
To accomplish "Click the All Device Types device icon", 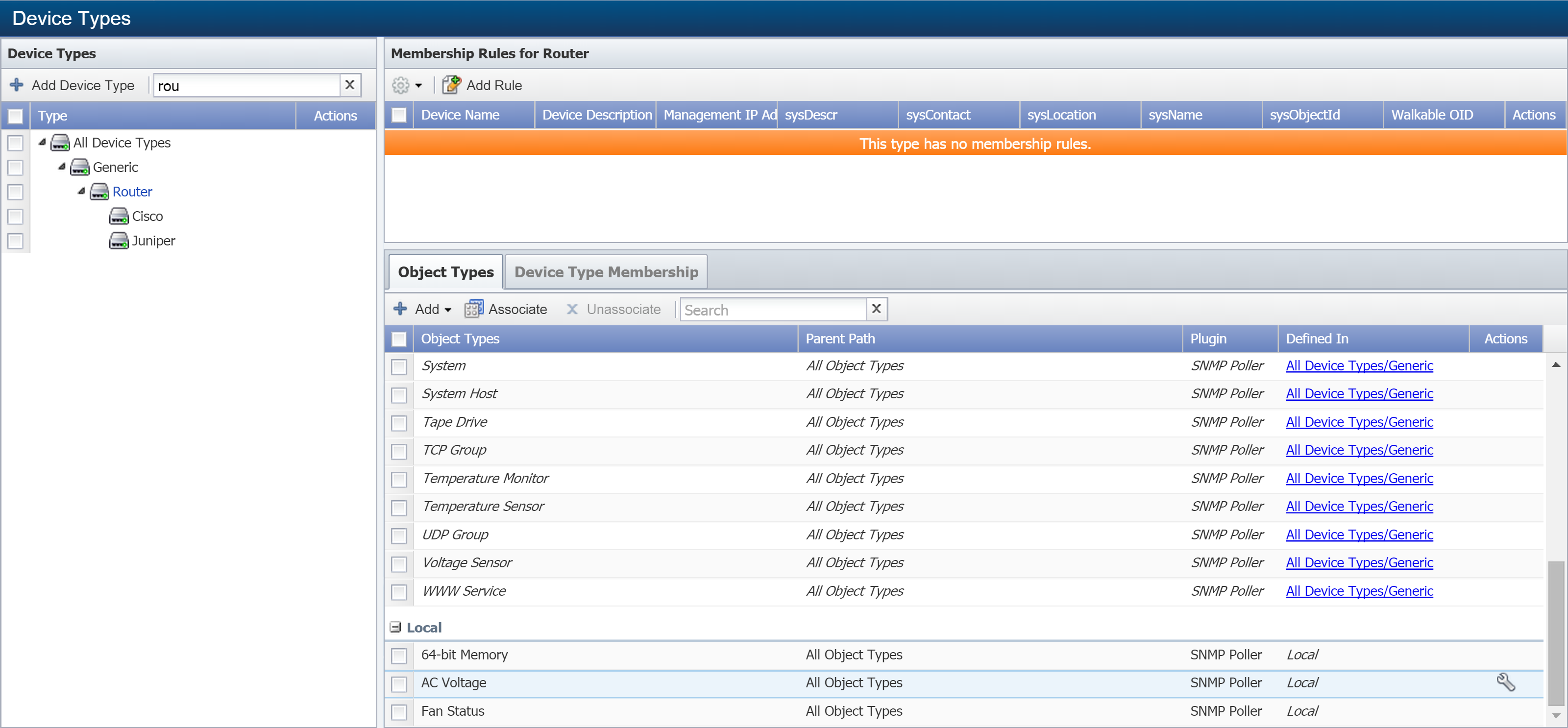I will pos(60,143).
